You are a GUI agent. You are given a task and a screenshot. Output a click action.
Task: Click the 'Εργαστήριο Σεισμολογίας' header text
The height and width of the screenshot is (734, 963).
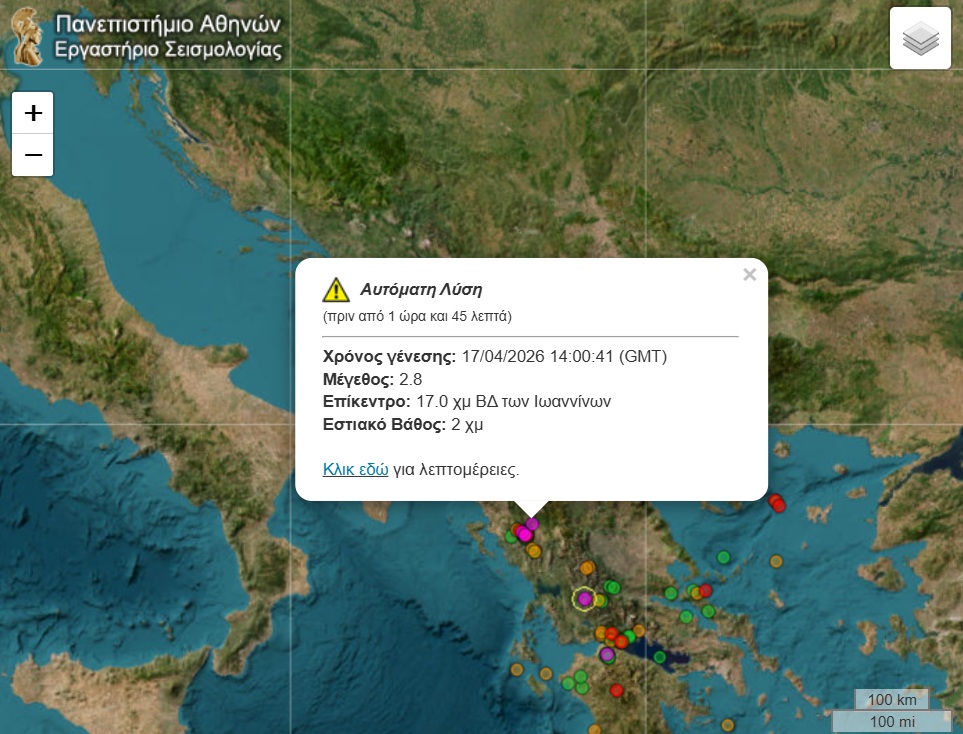coord(168,50)
